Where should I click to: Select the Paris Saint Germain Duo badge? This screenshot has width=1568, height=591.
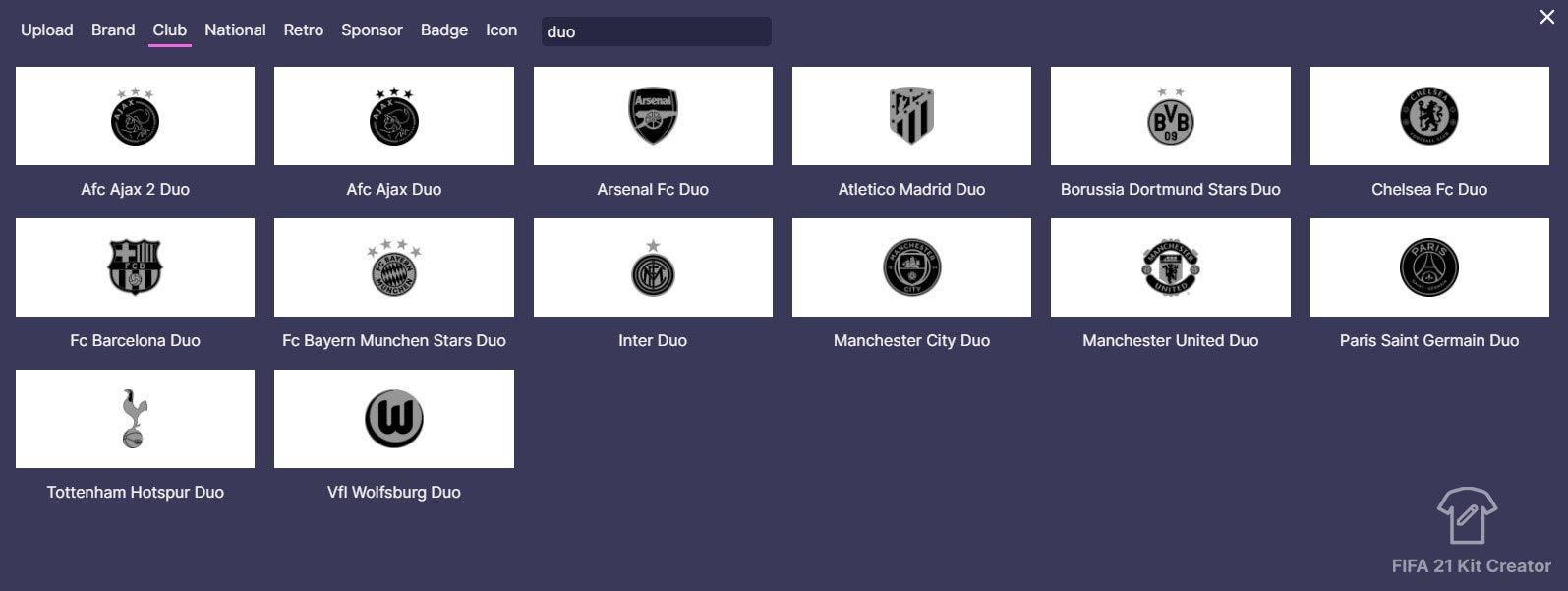tap(1429, 266)
